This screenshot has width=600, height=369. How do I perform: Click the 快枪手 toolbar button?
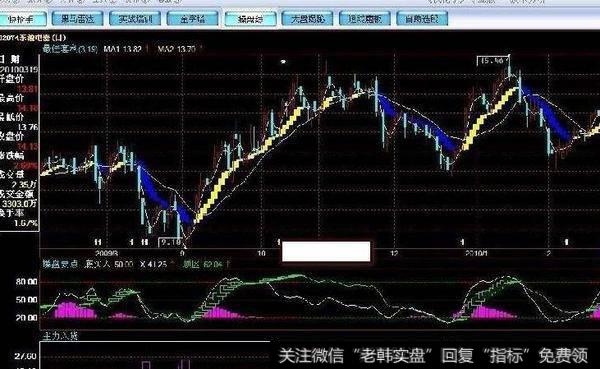tap(22, 19)
